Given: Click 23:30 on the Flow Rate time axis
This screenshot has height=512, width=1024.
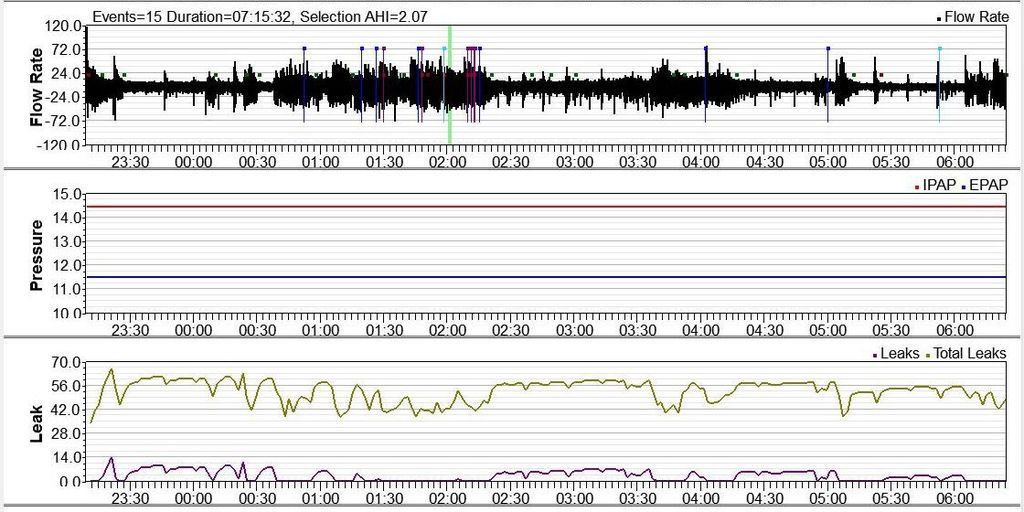Looking at the screenshot, I should click(130, 162).
